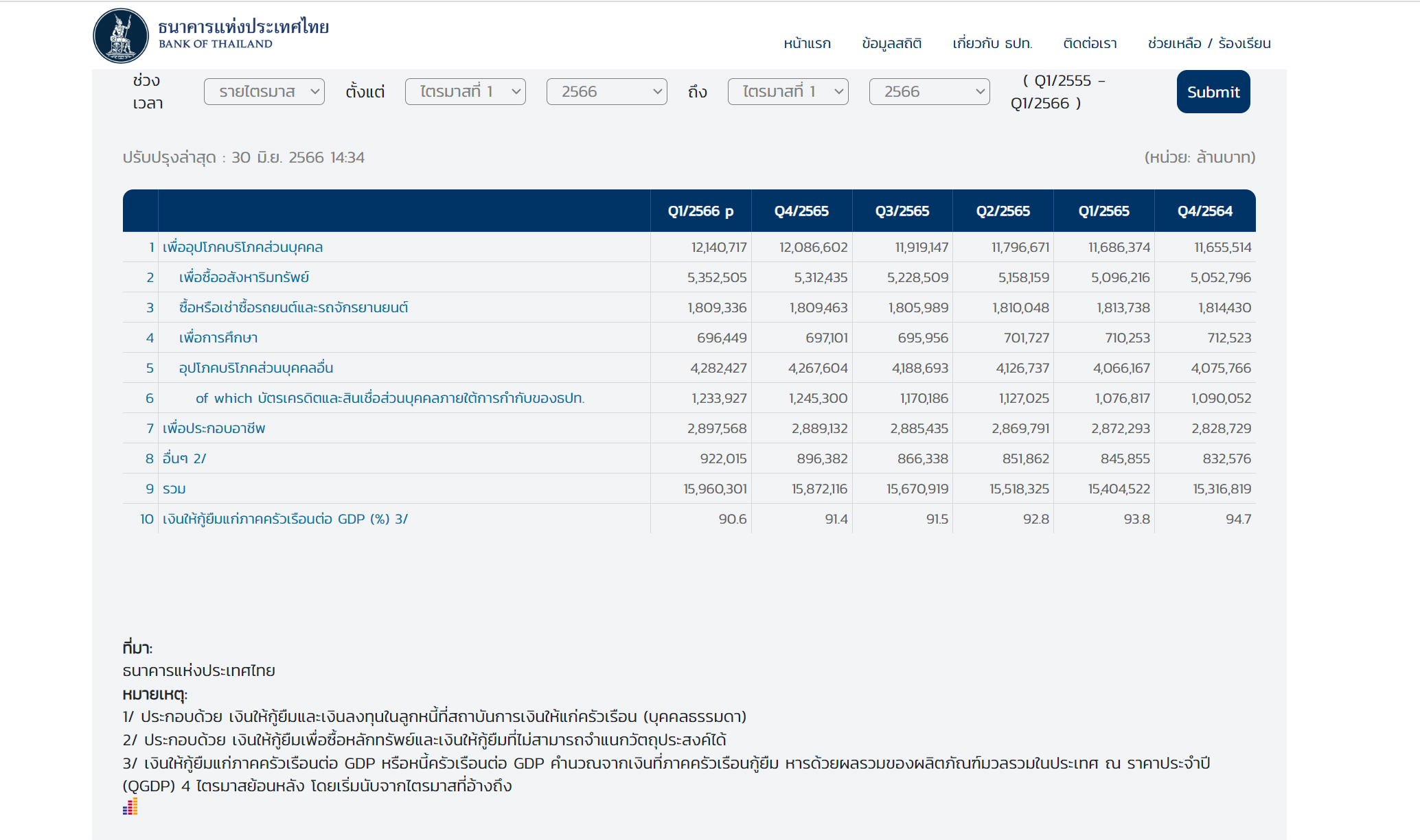Image resolution: width=1420 pixels, height=840 pixels.
Task: Open the starting year 2566 dropdown
Action: click(606, 91)
